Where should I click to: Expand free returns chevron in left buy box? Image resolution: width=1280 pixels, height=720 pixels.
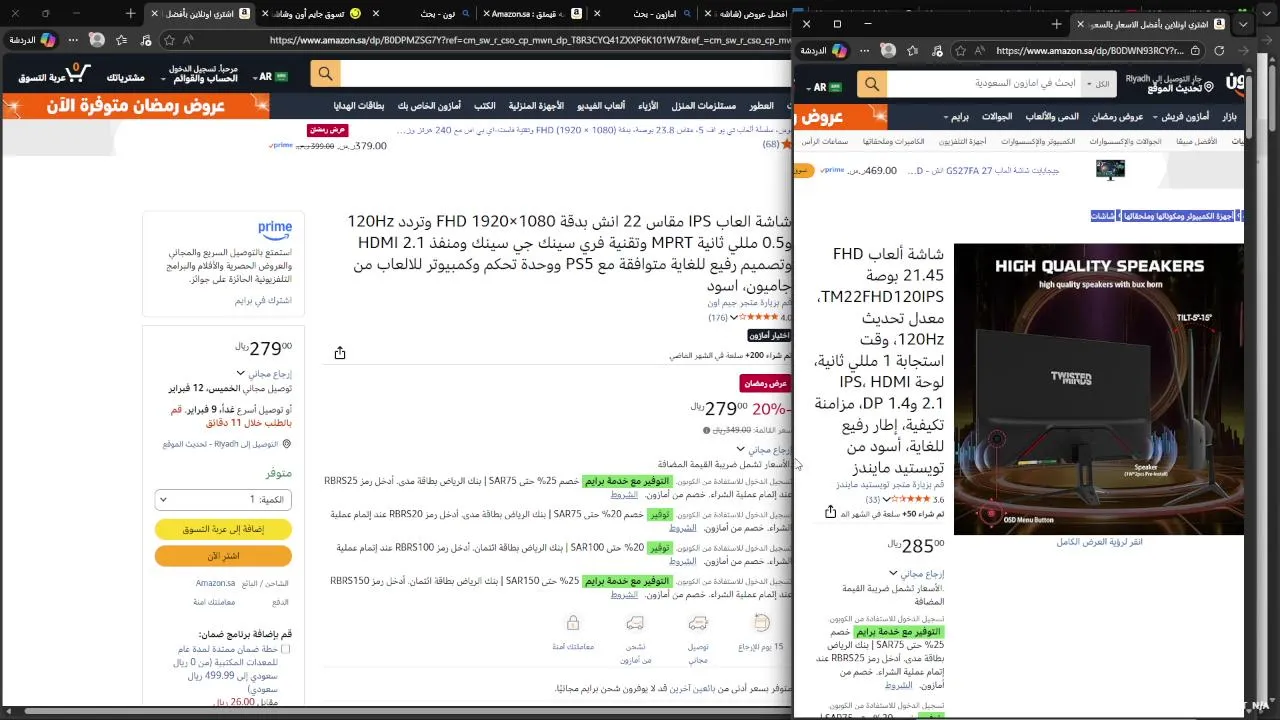point(240,373)
